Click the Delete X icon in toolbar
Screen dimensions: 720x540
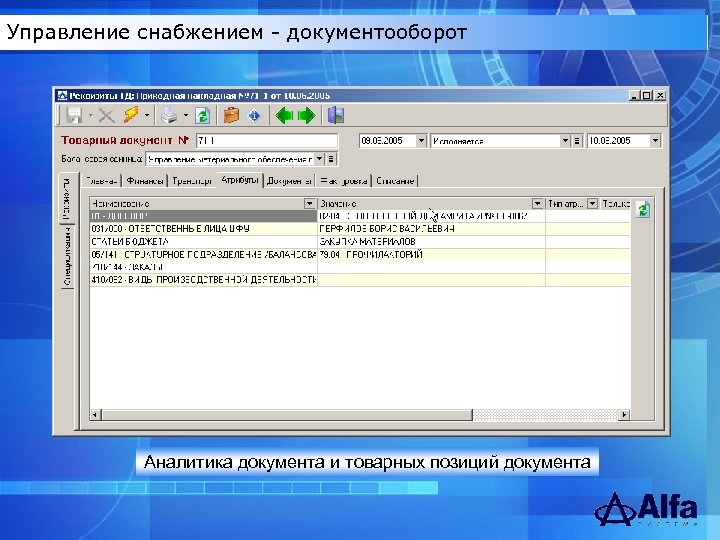(107, 115)
